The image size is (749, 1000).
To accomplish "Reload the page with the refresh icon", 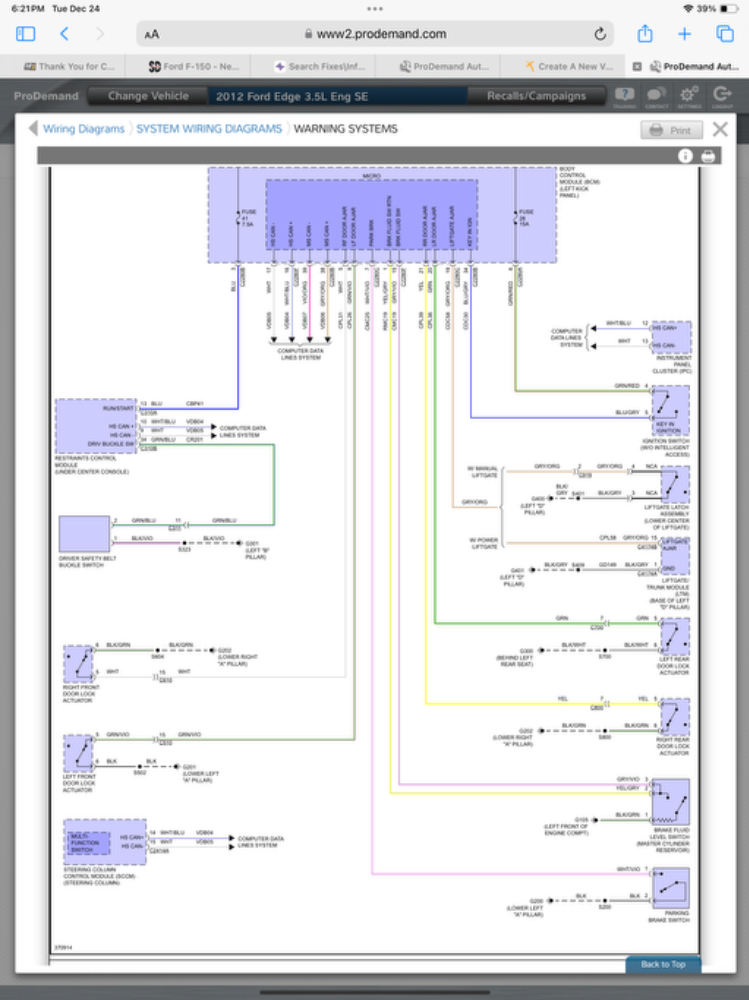I will (x=600, y=34).
